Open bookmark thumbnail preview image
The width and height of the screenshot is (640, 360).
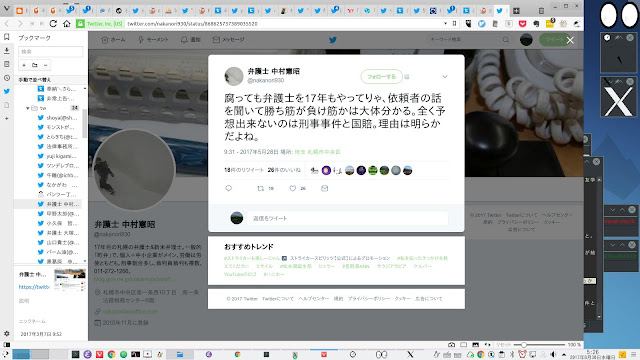point(70,280)
